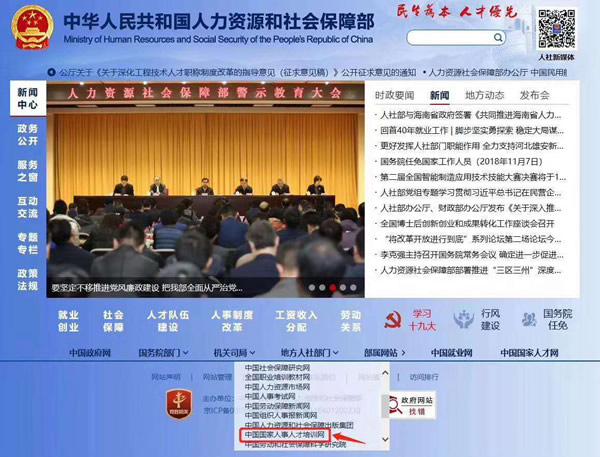The width and height of the screenshot is (600, 457).
Task: Click the national emblem logo
Action: (x=32, y=27)
